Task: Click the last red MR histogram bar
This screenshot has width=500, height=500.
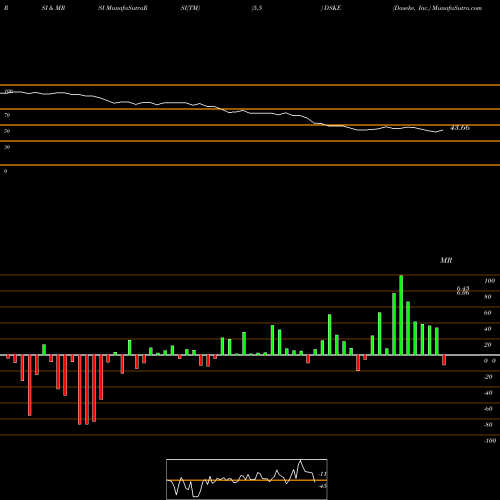Action: point(444,360)
